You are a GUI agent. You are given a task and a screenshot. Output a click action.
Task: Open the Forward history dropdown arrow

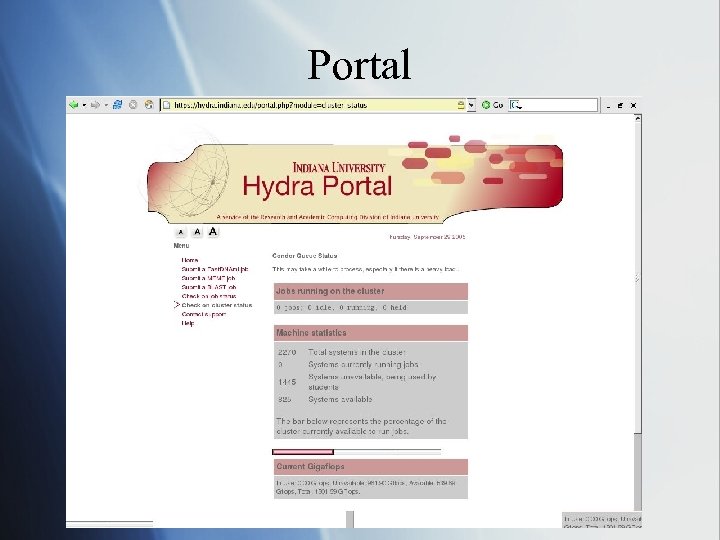(106, 105)
